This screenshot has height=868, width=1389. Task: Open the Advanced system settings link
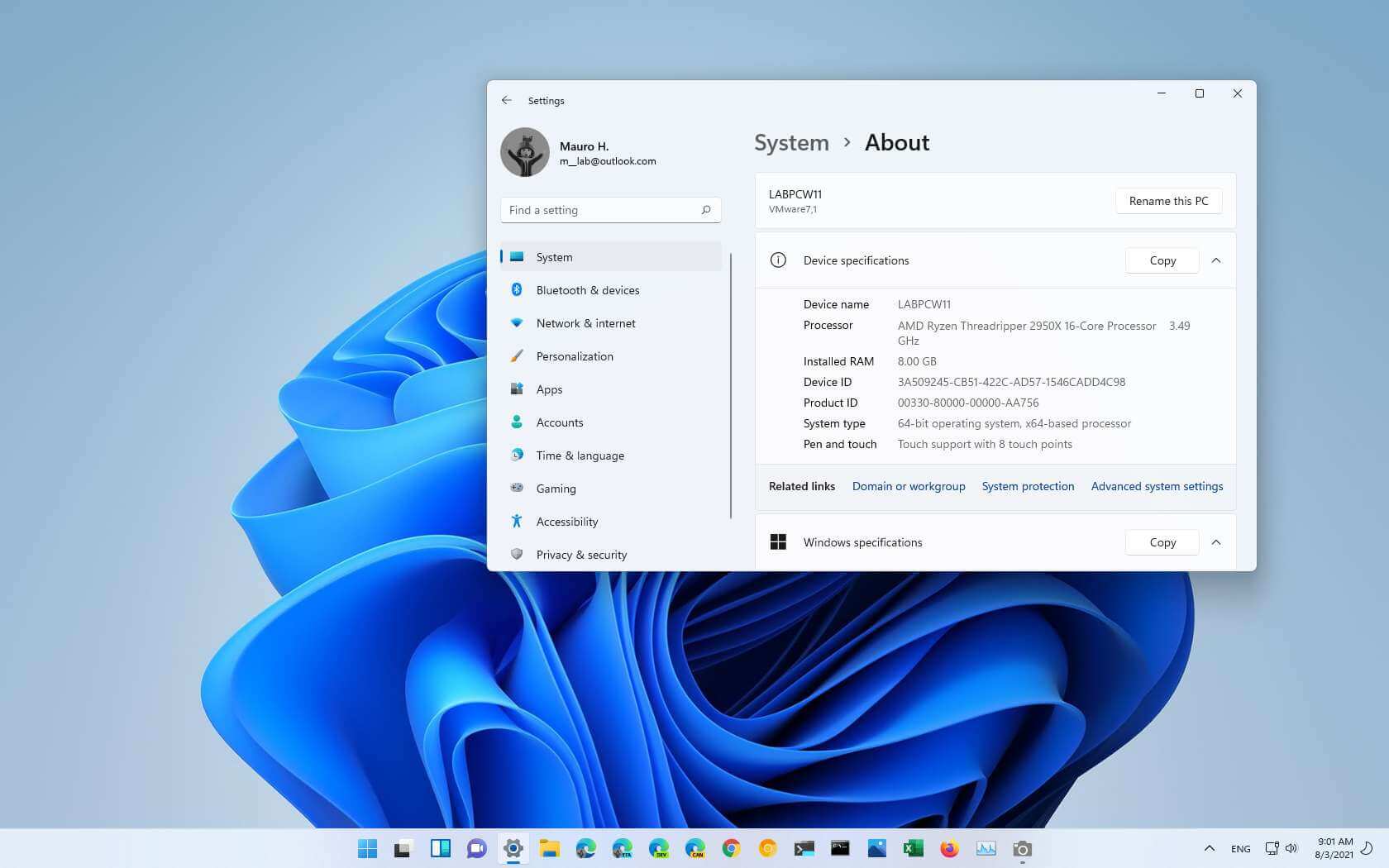pos(1156,486)
